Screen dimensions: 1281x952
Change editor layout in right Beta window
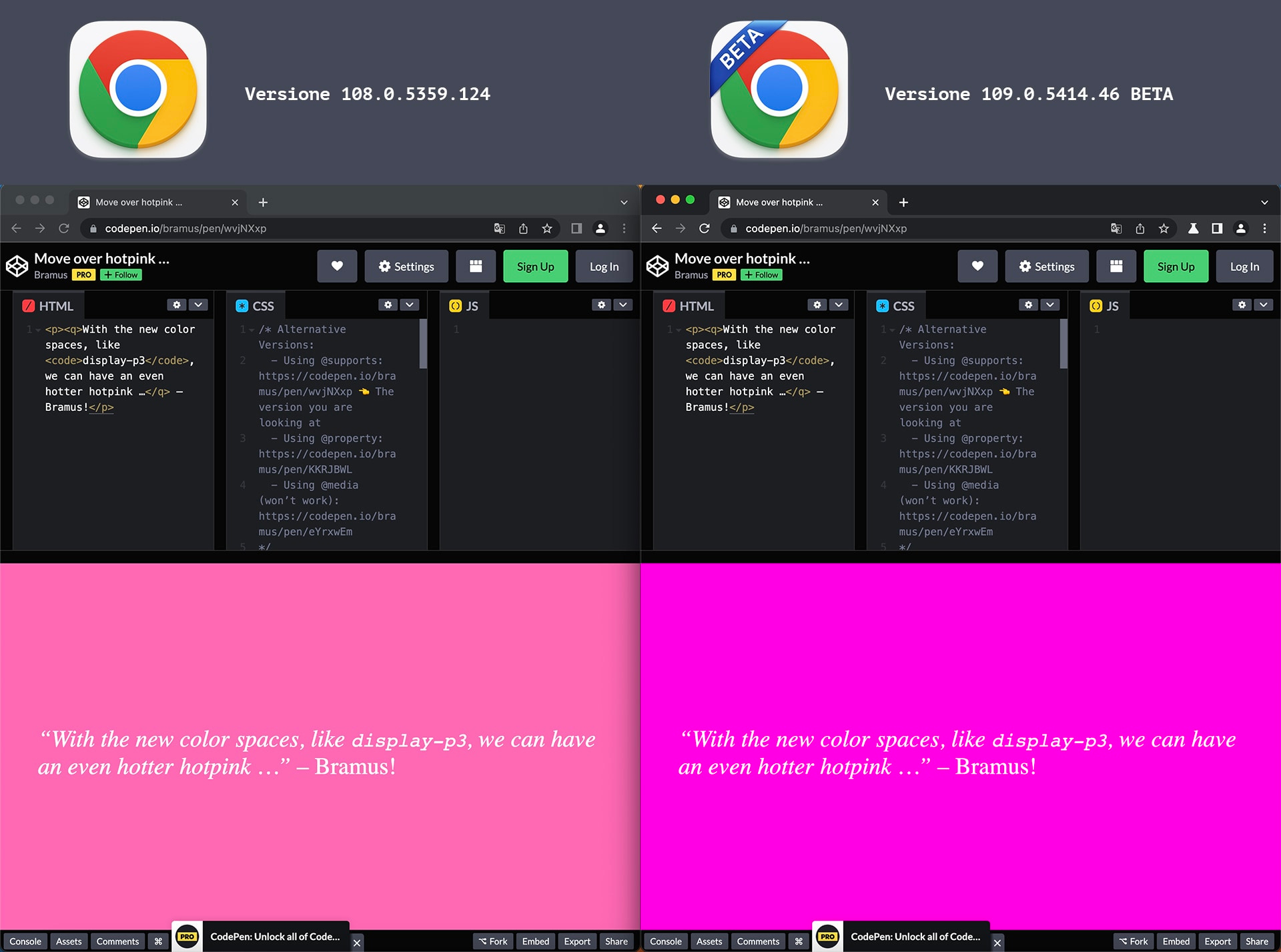[1116, 266]
